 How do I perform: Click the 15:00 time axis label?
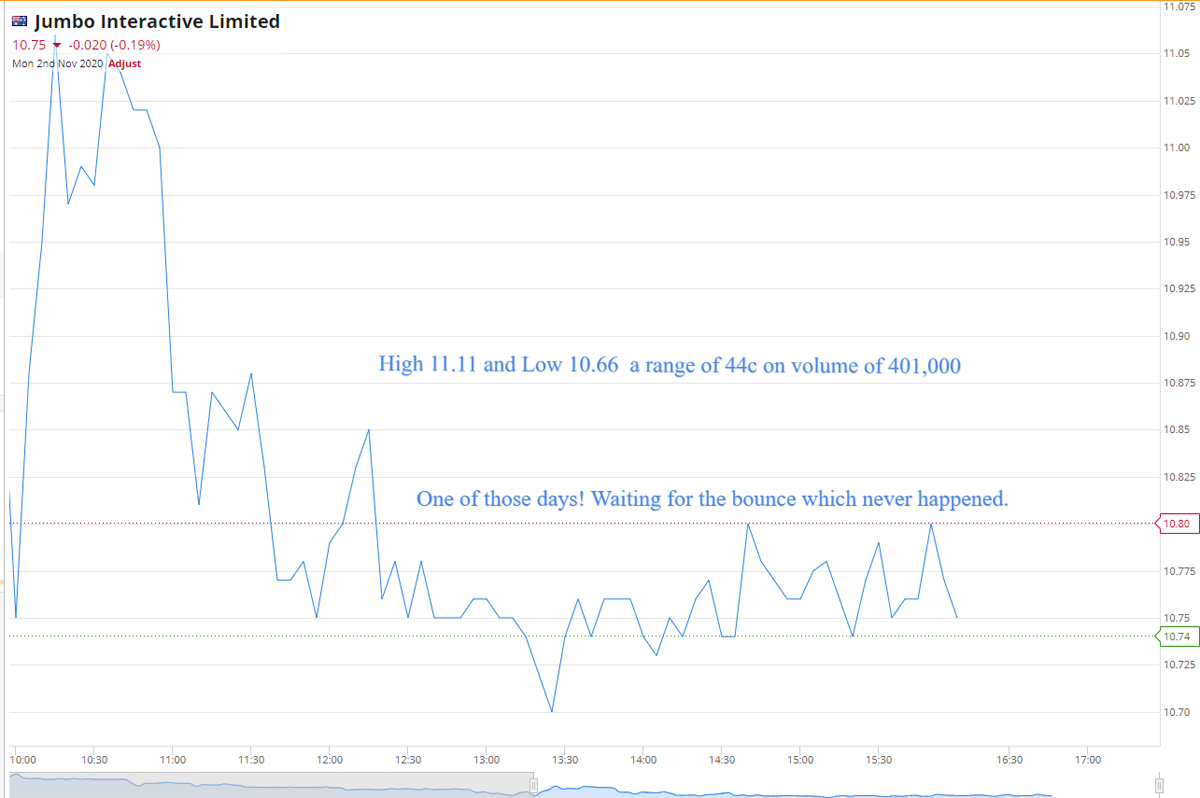(x=799, y=759)
